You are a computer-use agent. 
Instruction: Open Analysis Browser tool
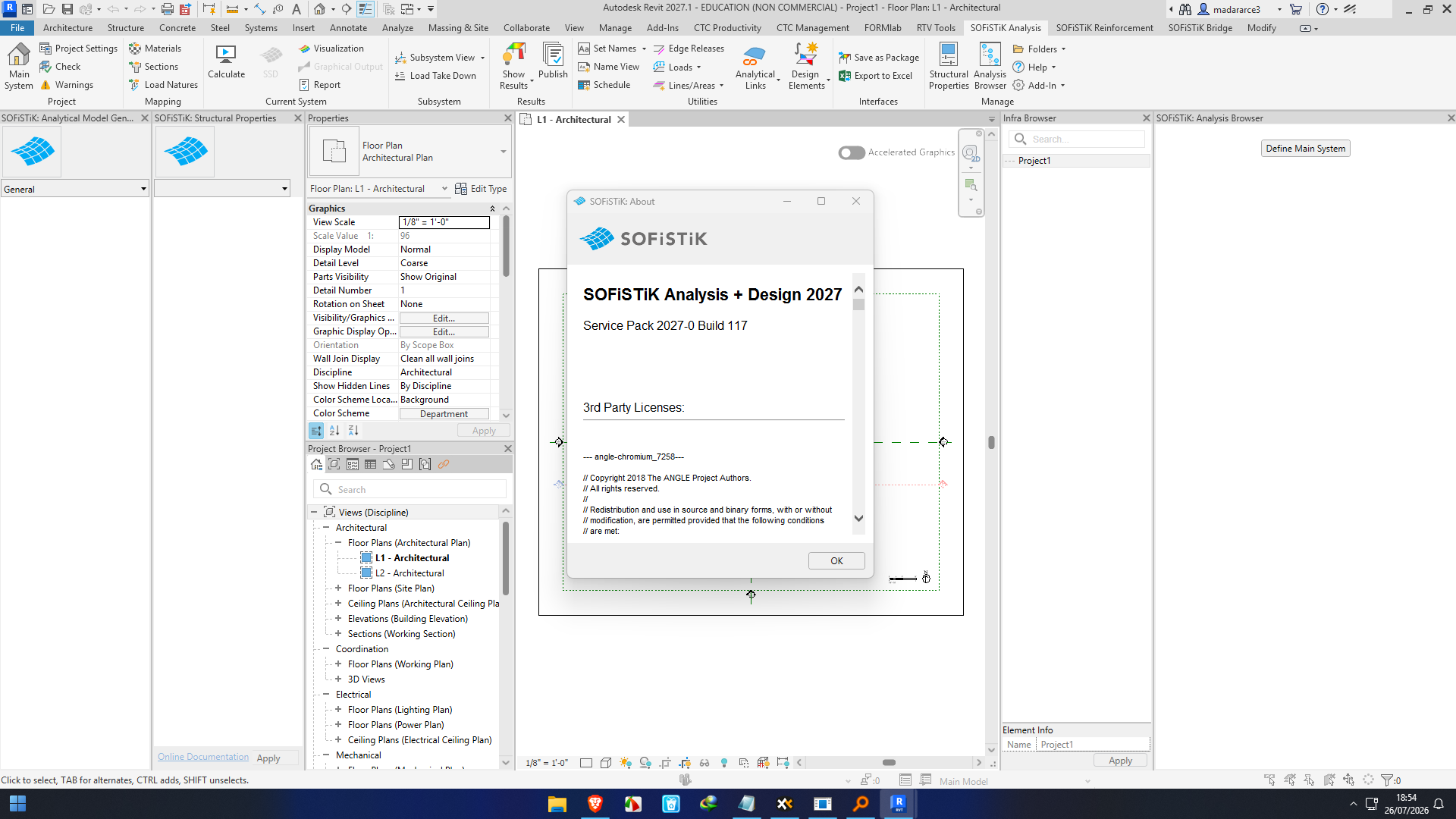click(990, 66)
